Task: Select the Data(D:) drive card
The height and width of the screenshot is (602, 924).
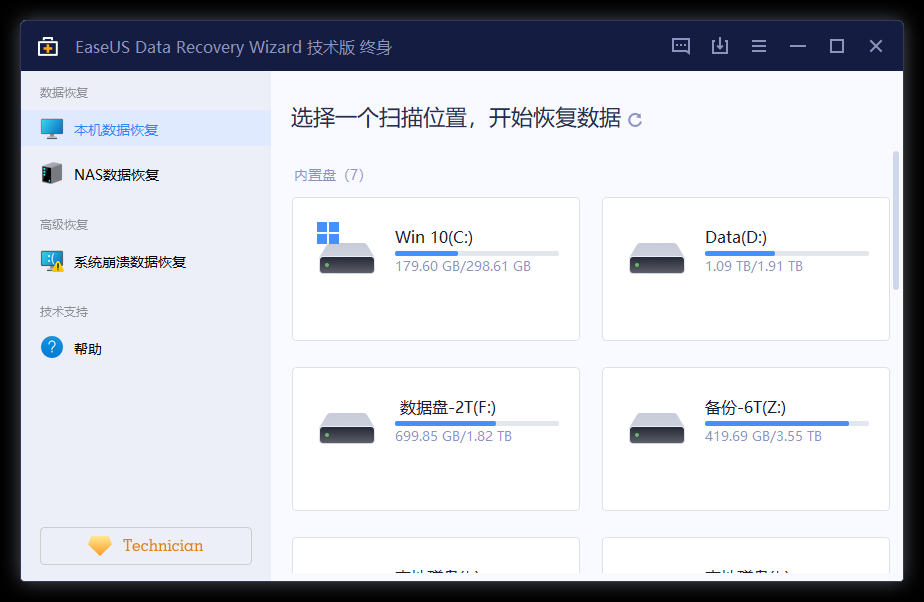Action: pos(745,269)
